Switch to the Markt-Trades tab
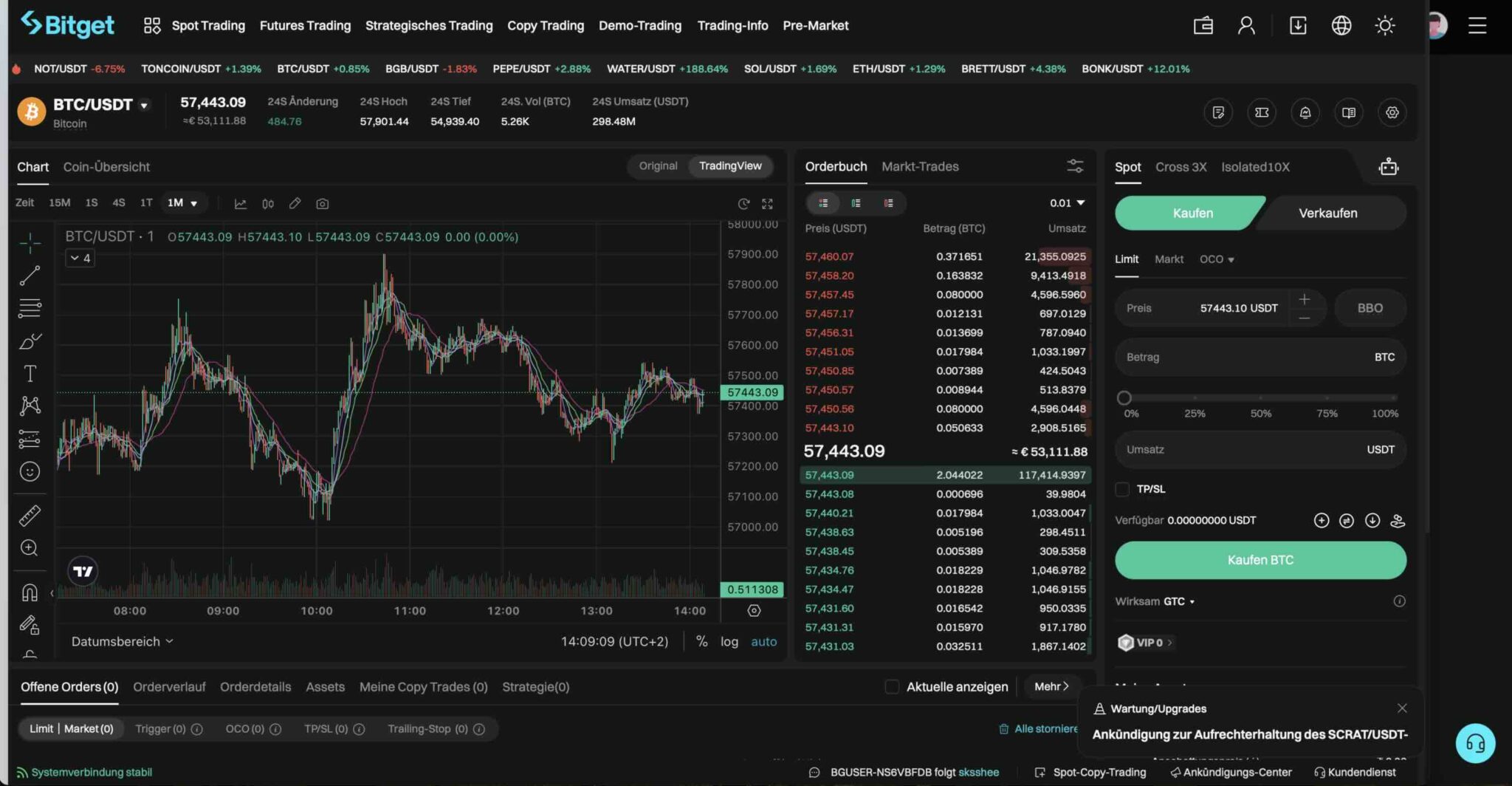 click(x=920, y=166)
